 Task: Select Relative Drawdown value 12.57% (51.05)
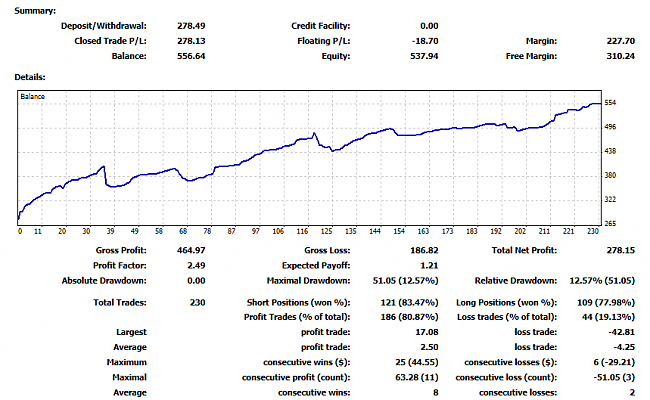[602, 281]
